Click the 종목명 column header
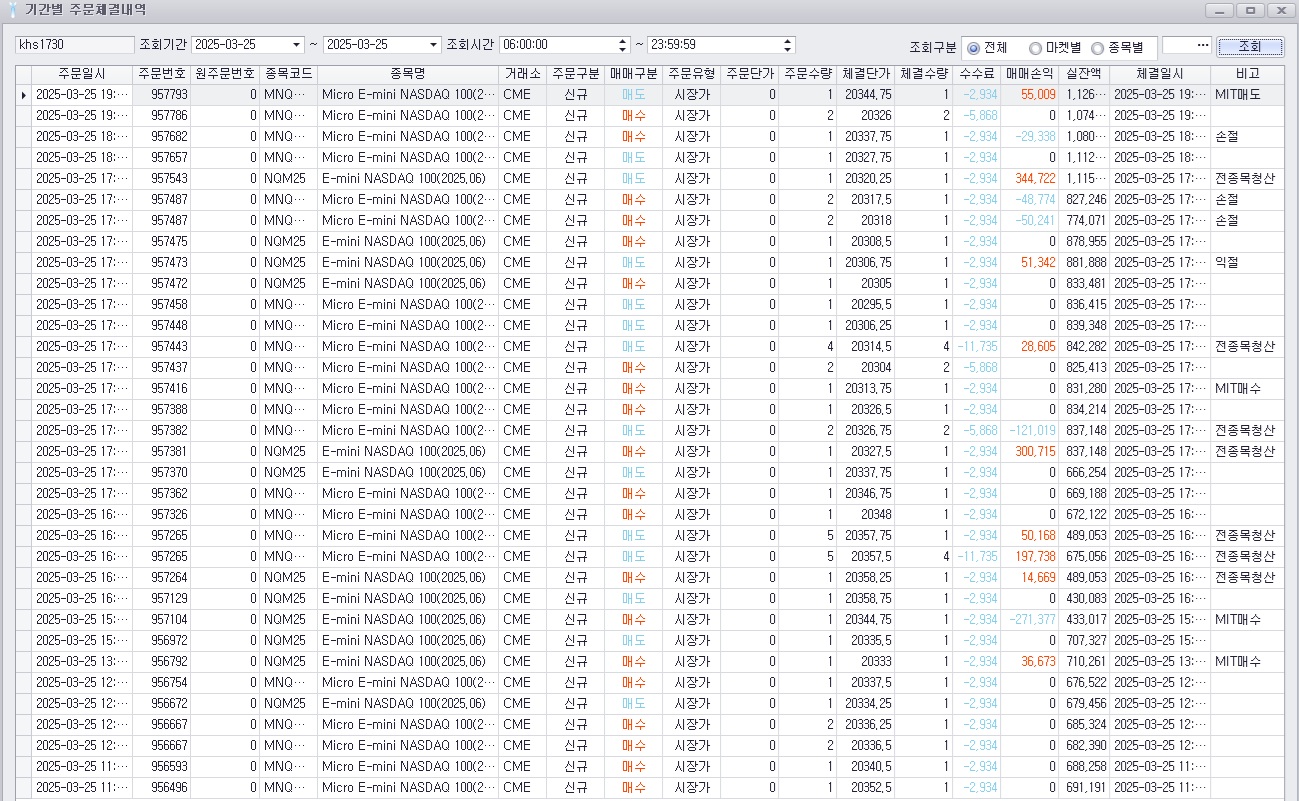This screenshot has height=801, width=1299. point(408,74)
